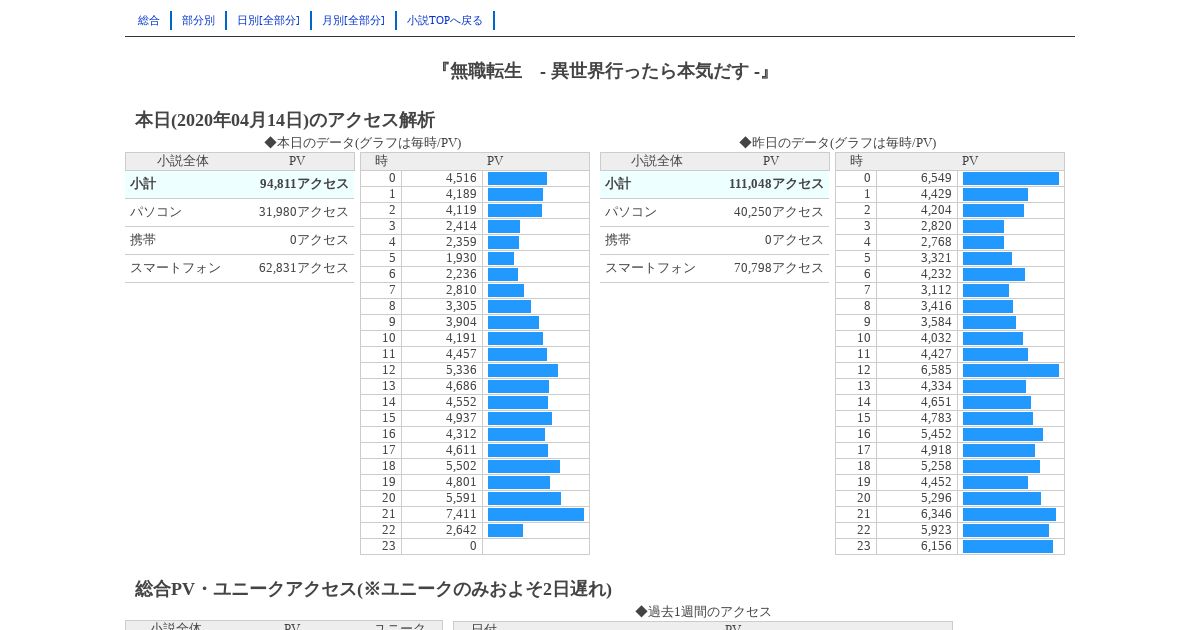This screenshot has height=630, width=1200.
Task: Click today's hour 22 PV 2,642
Action: (x=461, y=530)
